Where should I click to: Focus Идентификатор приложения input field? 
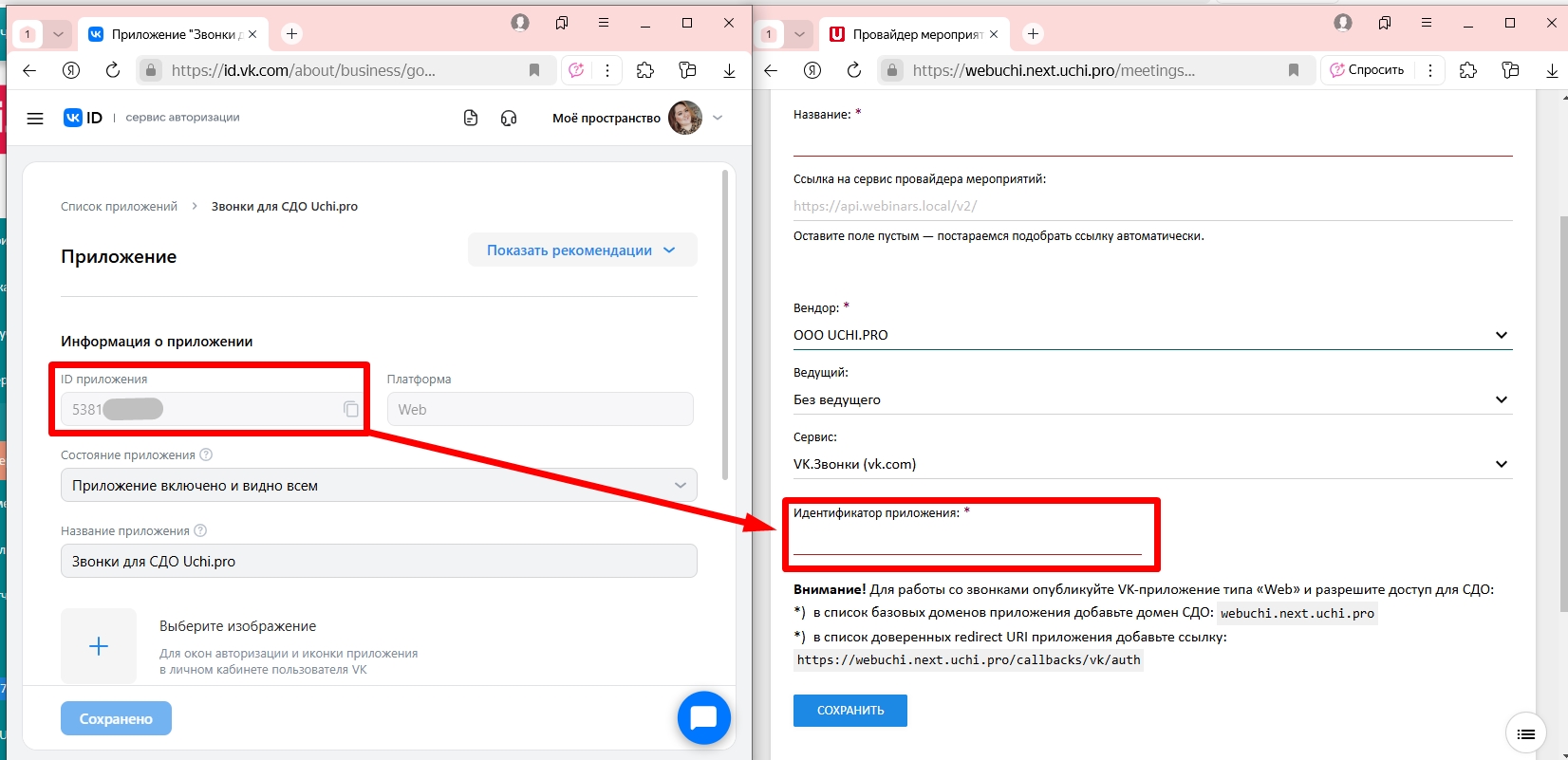click(967, 540)
